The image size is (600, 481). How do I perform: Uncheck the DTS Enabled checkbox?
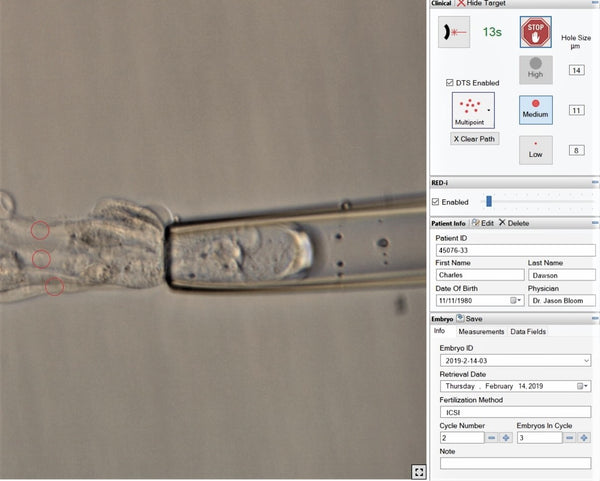click(x=449, y=82)
